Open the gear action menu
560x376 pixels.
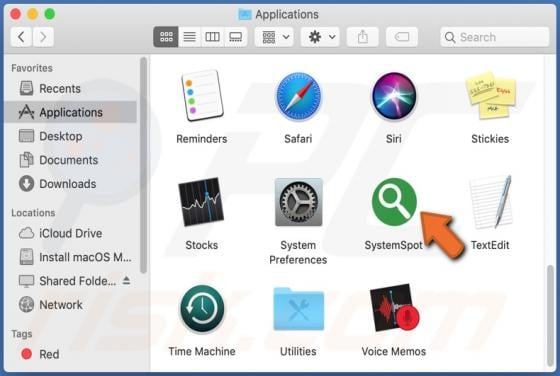pyautogui.click(x=320, y=37)
